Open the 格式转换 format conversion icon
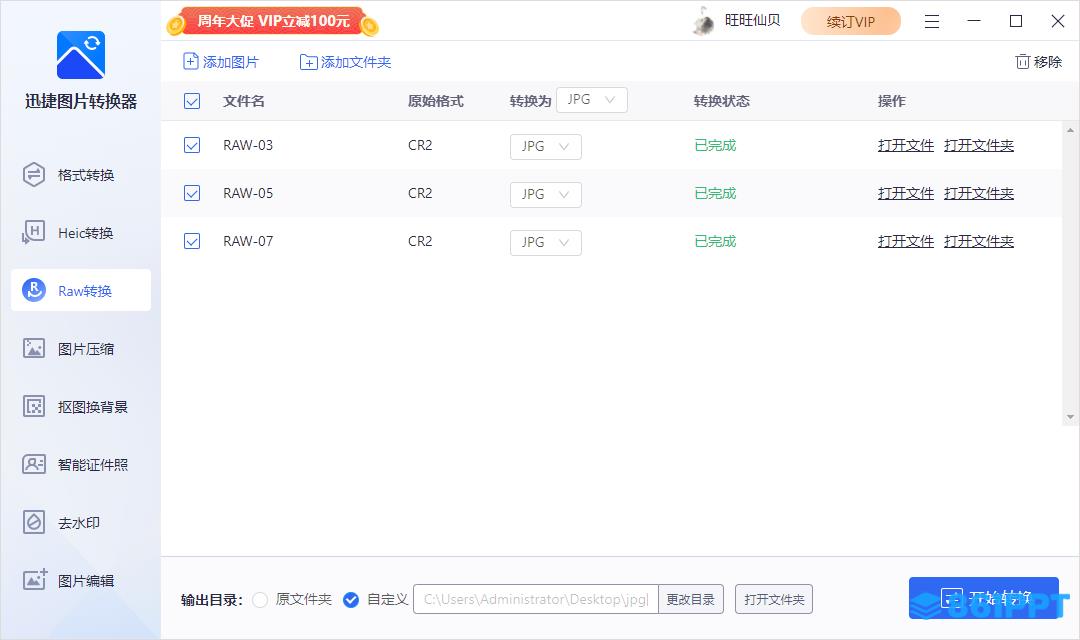The image size is (1080, 640). coord(34,175)
